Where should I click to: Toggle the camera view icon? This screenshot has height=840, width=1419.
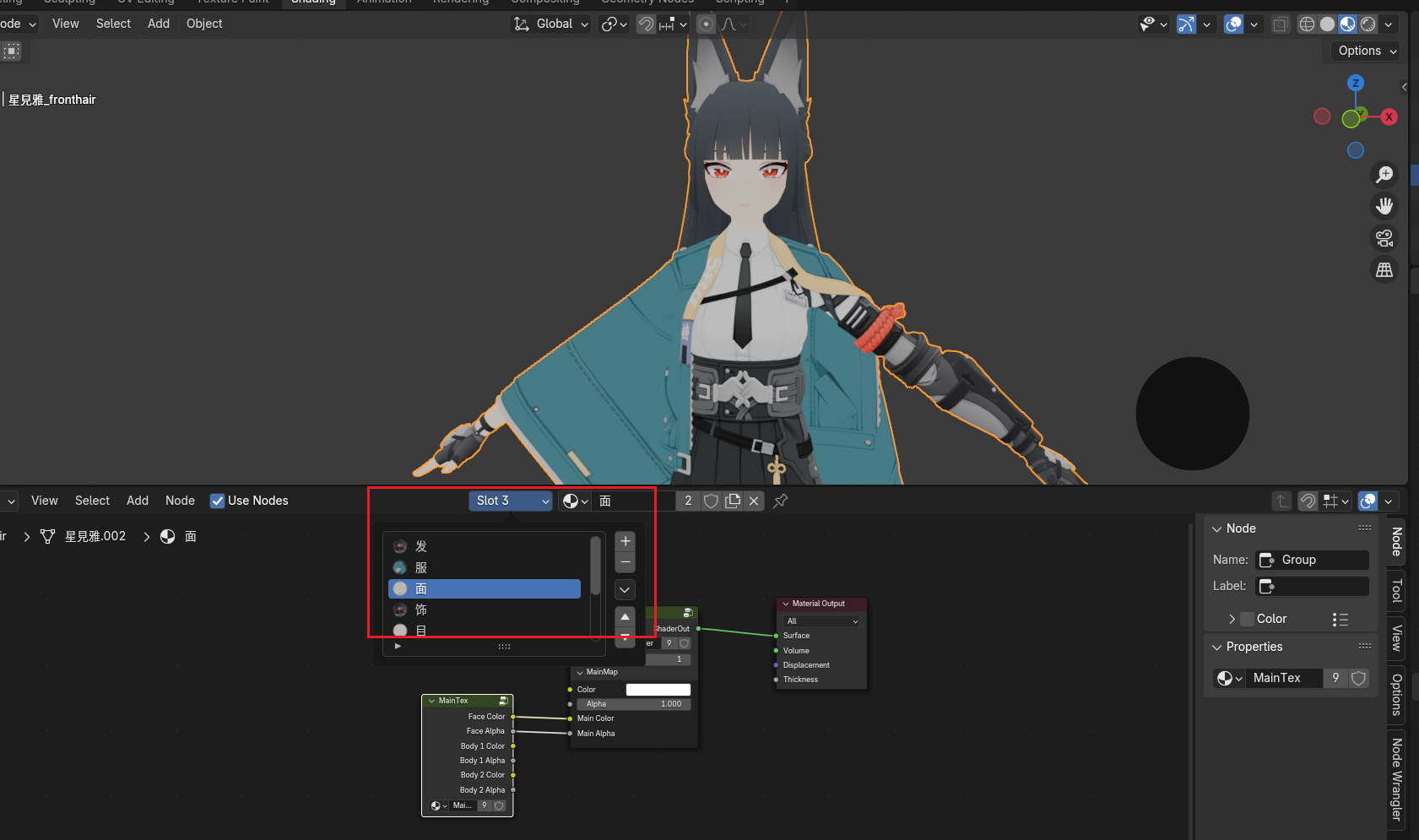pos(1384,238)
